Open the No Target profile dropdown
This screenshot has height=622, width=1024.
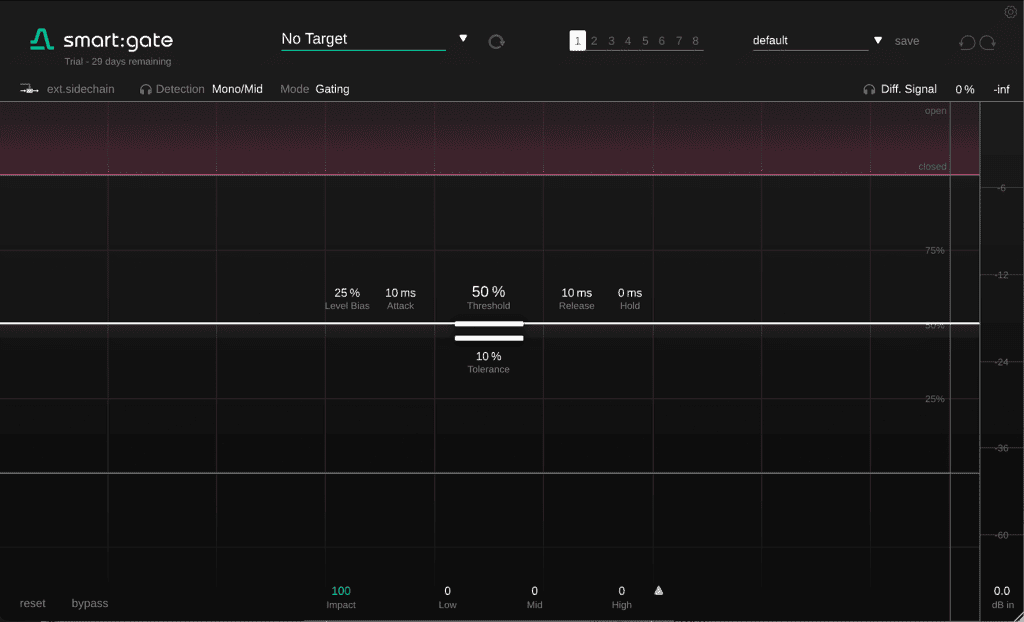click(463, 39)
